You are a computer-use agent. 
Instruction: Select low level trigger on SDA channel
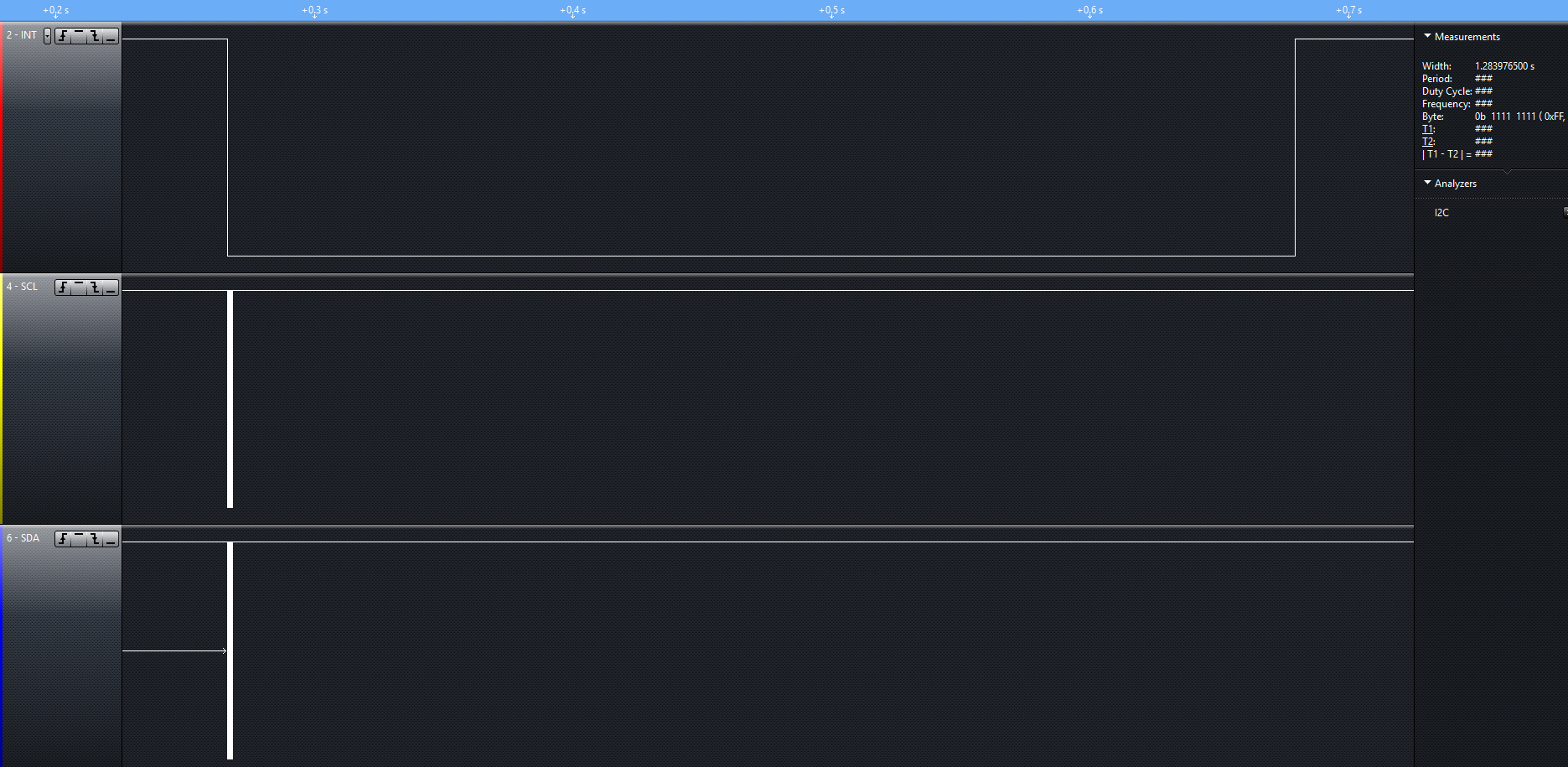pos(111,539)
